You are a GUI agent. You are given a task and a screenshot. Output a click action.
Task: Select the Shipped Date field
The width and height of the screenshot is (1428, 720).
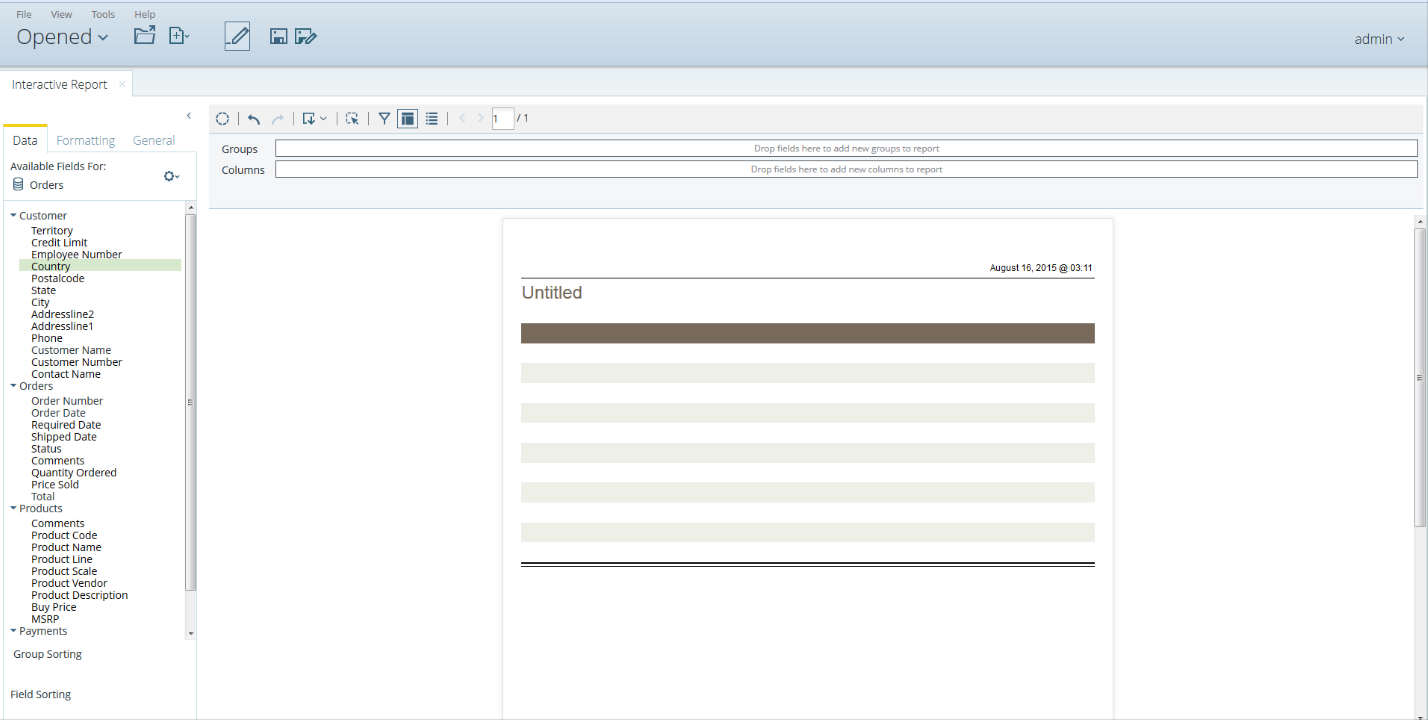click(x=64, y=437)
